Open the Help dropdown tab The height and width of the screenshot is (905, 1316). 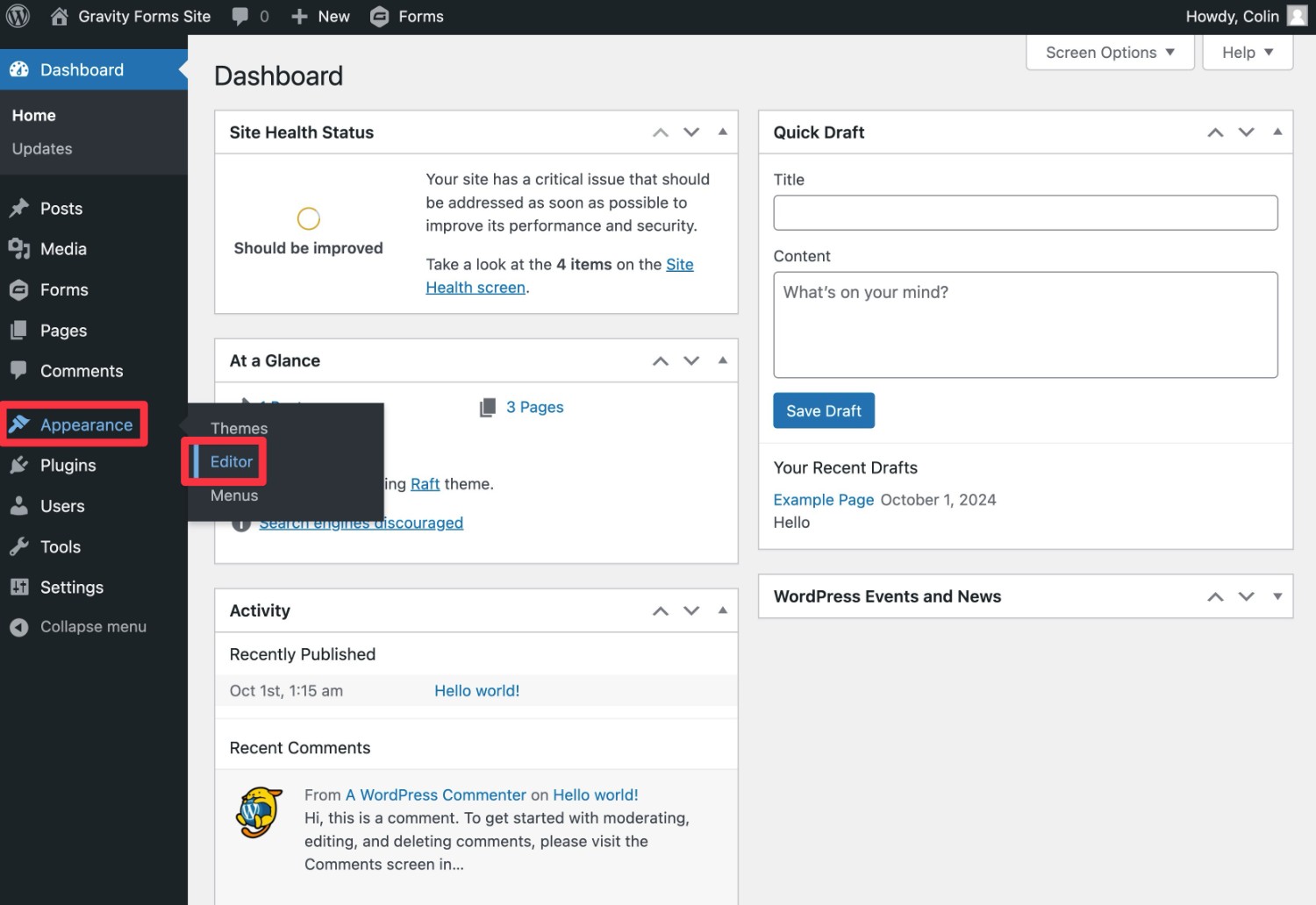[1248, 53]
